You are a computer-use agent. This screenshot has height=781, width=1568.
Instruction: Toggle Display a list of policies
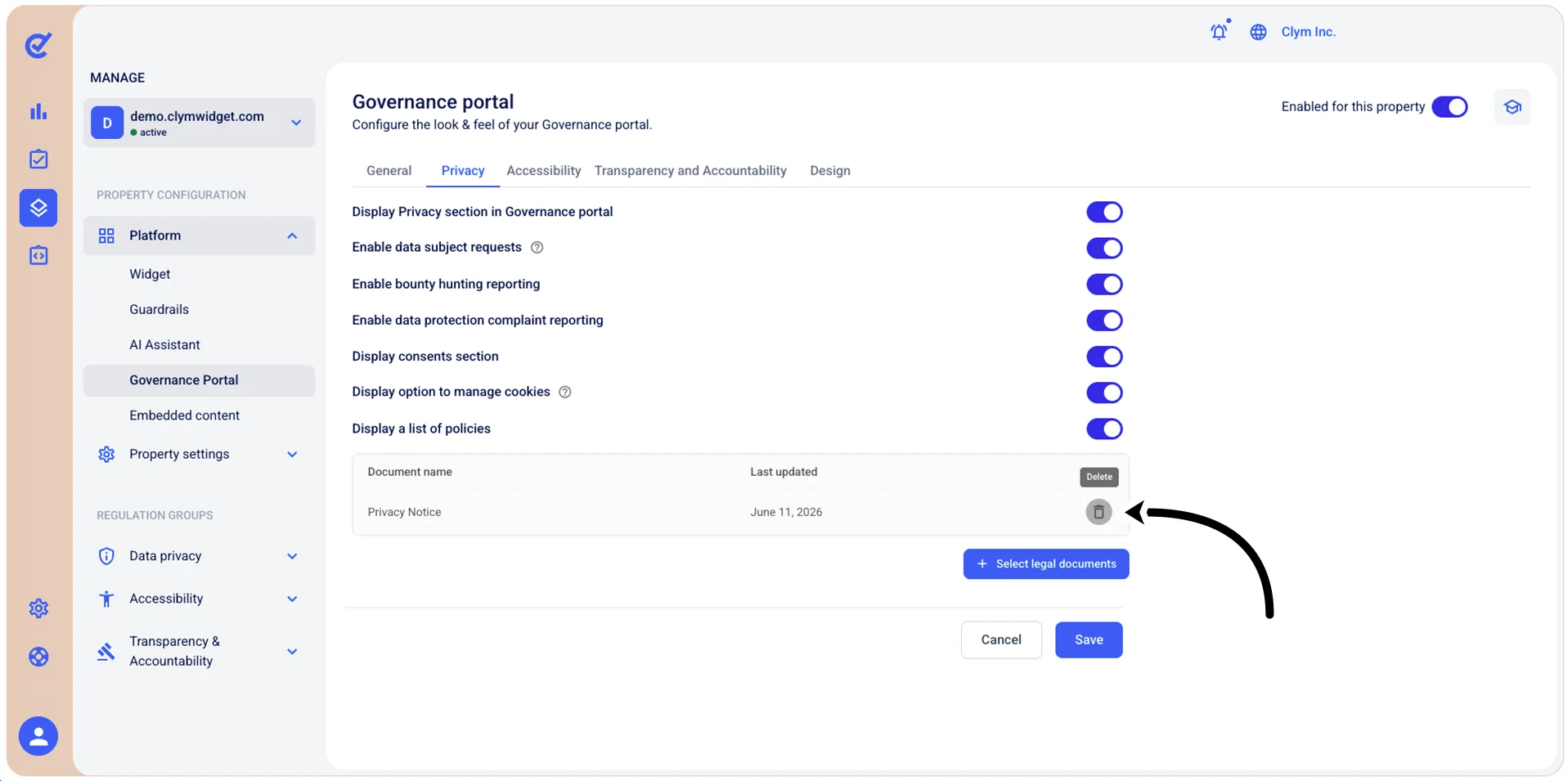tap(1104, 429)
